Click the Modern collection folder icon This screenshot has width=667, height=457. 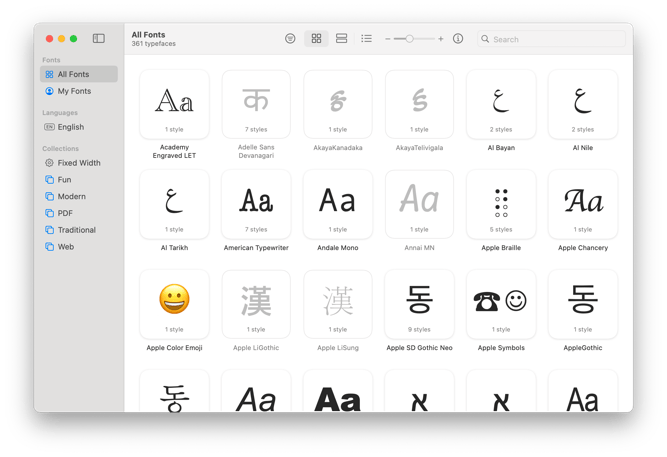coord(49,196)
